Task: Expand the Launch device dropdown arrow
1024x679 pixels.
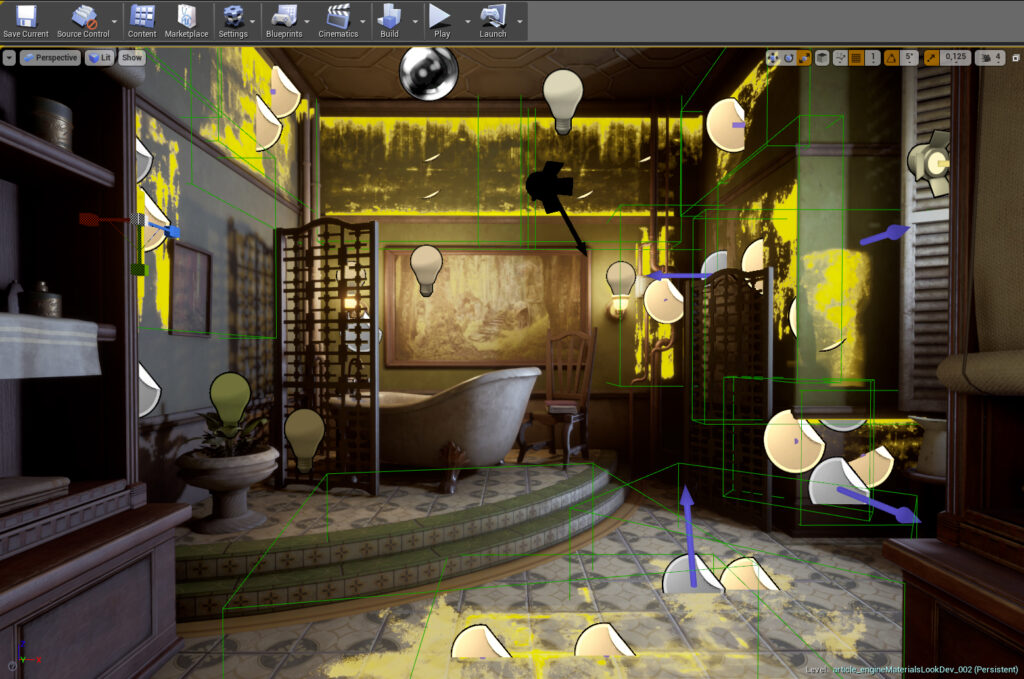Action: 520,22
